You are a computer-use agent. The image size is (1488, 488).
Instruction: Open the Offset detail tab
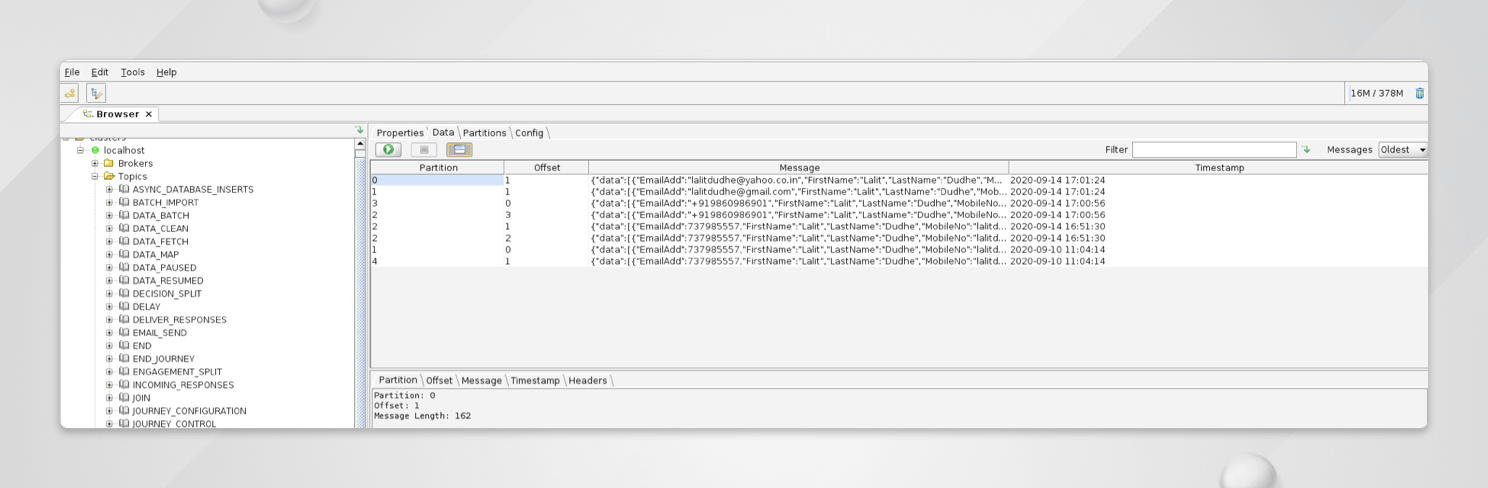click(439, 381)
